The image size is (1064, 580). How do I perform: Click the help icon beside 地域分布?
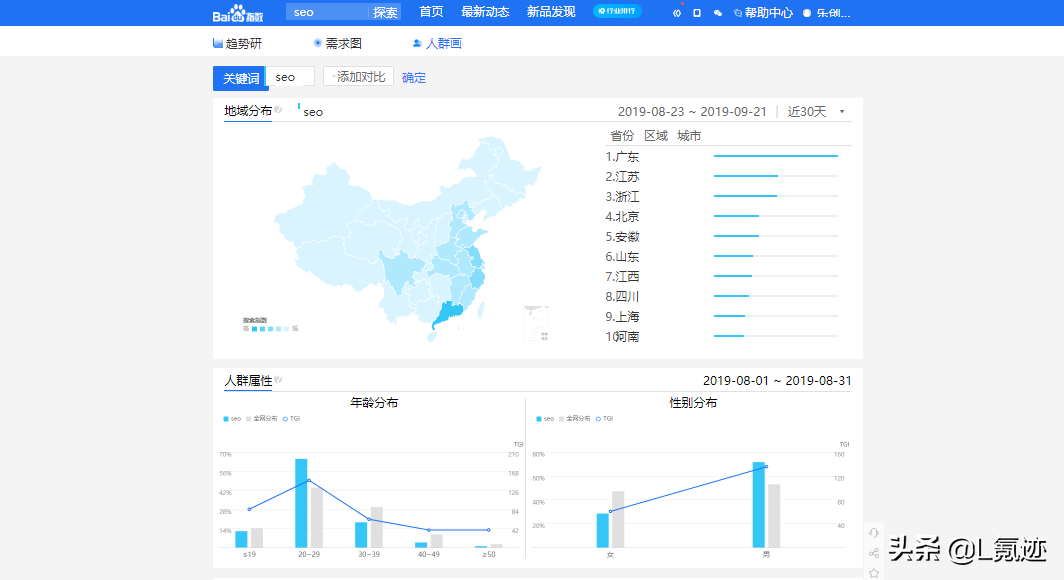(x=278, y=110)
